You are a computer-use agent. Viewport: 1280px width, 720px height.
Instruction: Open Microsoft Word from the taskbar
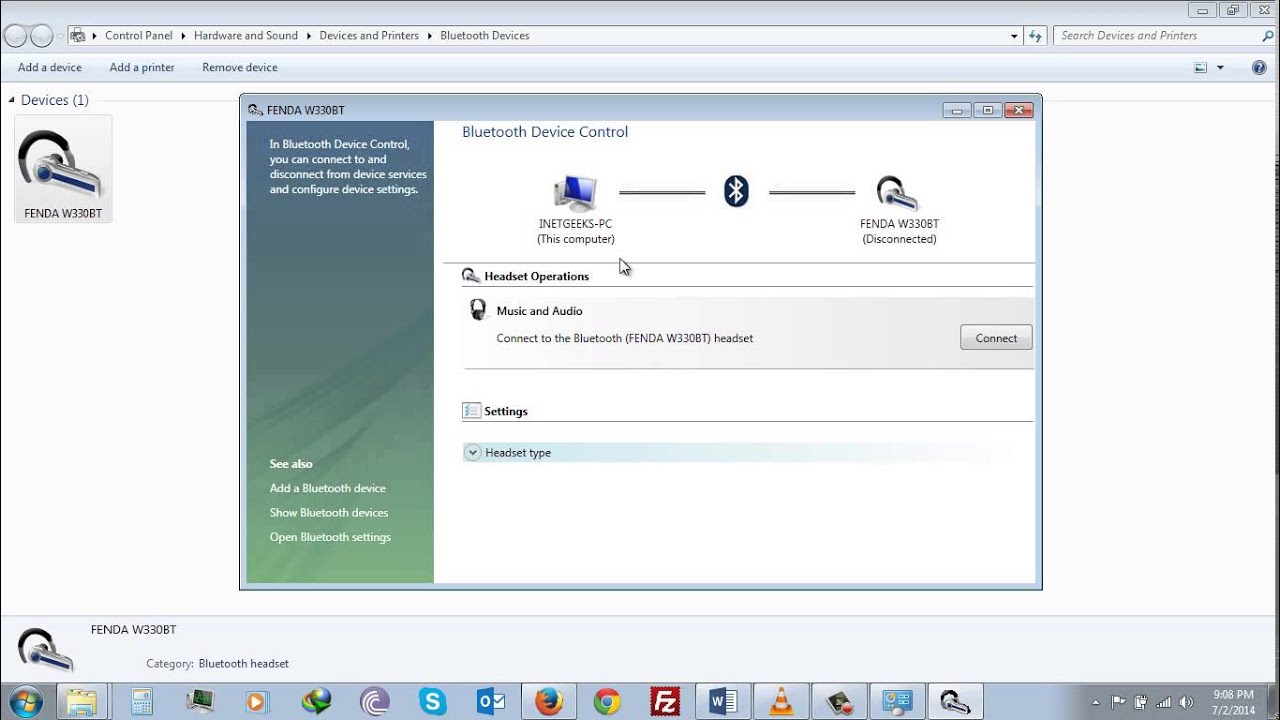pyautogui.click(x=723, y=702)
